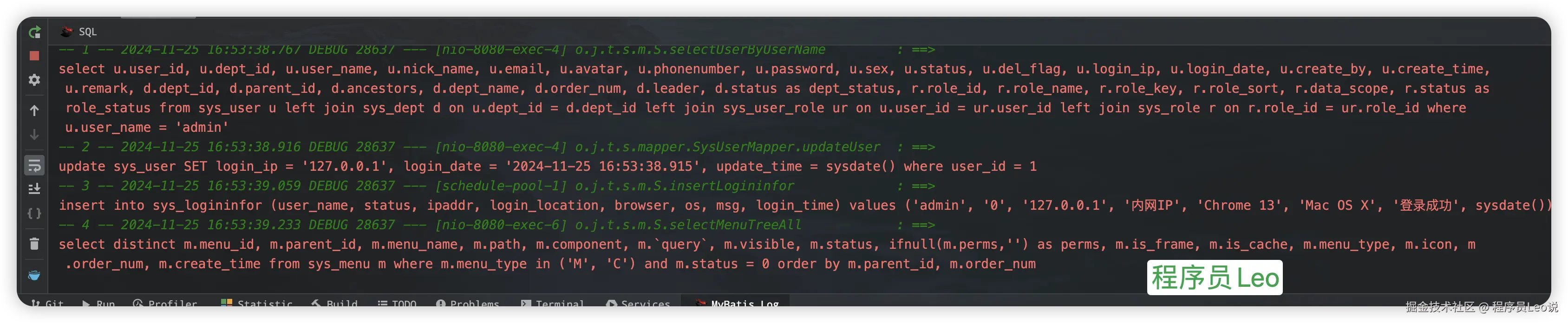Toggle scroll to end of log
Viewport: 1568px width, 323px height.
[35, 188]
